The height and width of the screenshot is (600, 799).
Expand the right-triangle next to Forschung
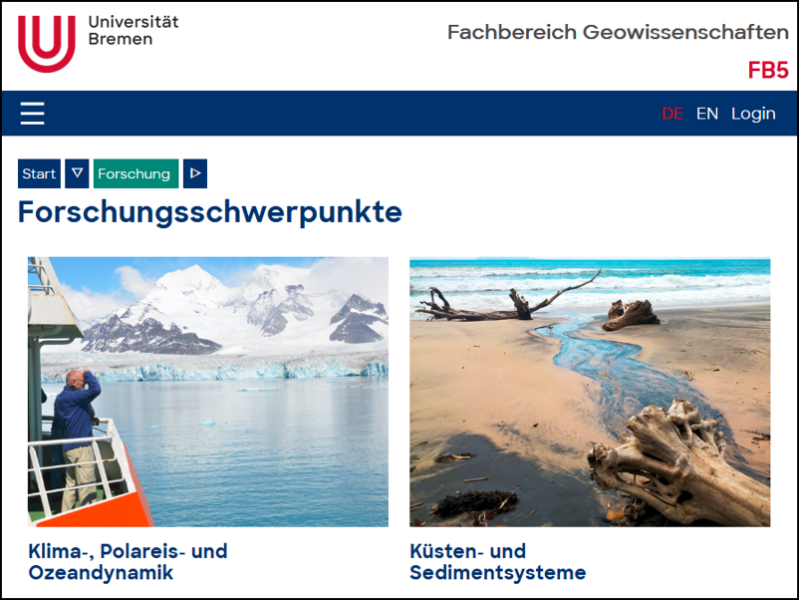tap(195, 173)
